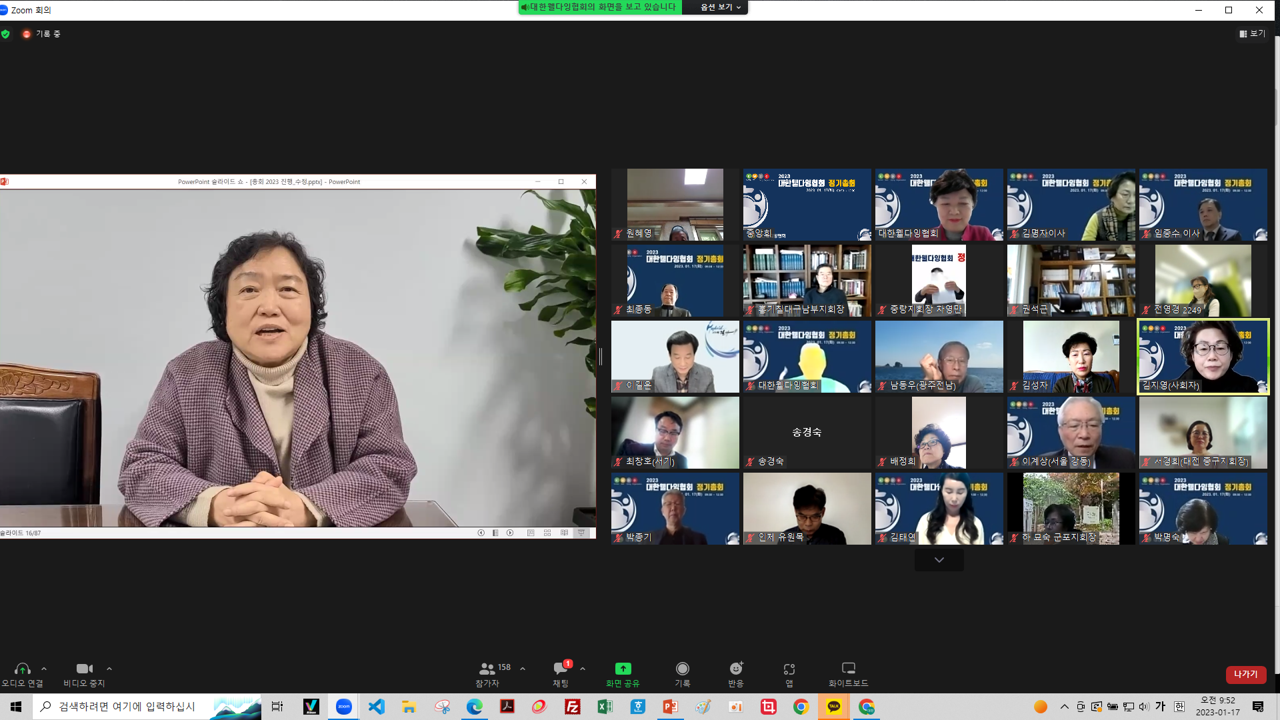Open the whiteboard (화이트보드)
The width and height of the screenshot is (1280, 720).
(848, 669)
